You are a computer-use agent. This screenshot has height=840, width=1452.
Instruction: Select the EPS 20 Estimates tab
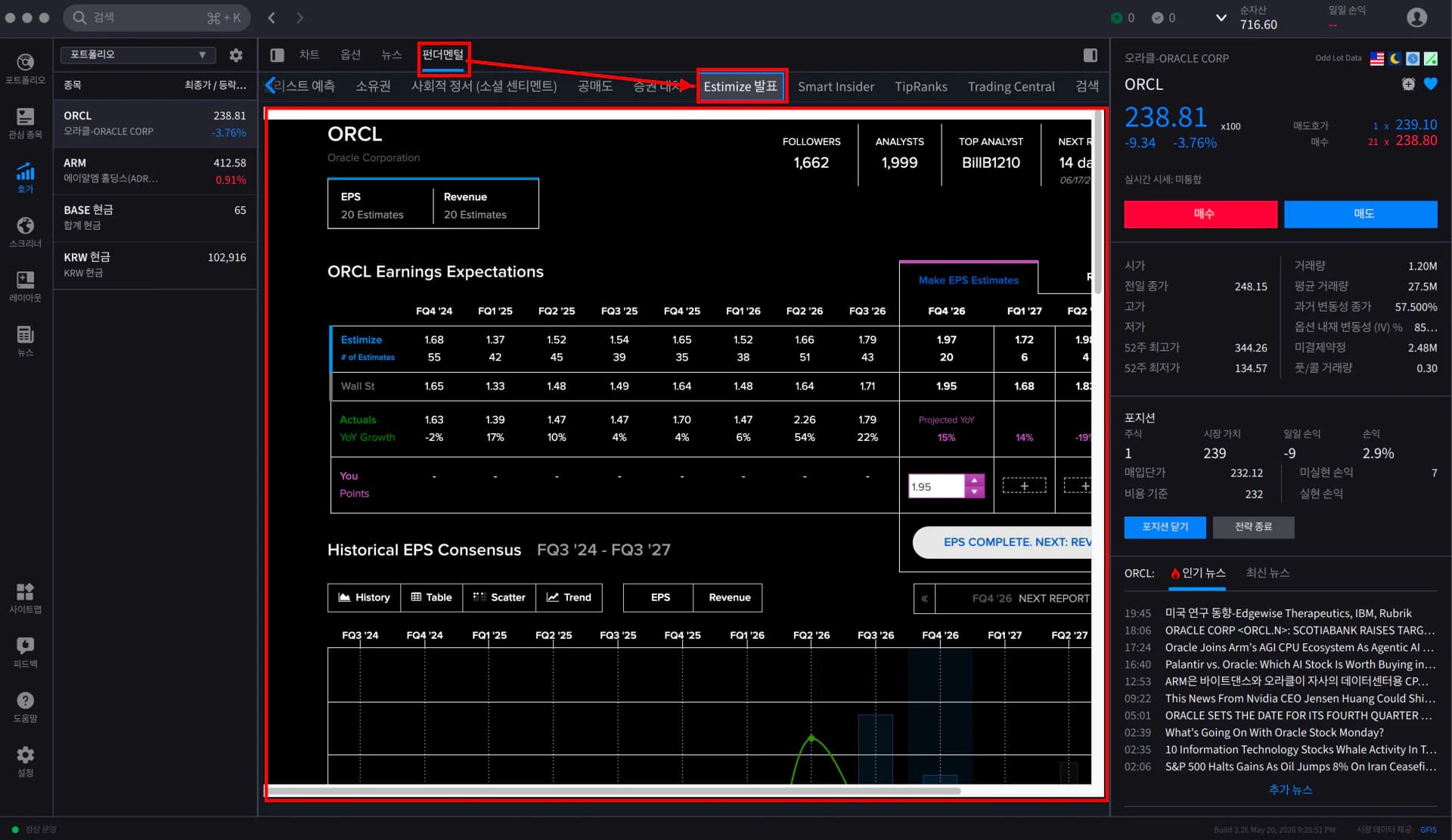pyautogui.click(x=380, y=205)
